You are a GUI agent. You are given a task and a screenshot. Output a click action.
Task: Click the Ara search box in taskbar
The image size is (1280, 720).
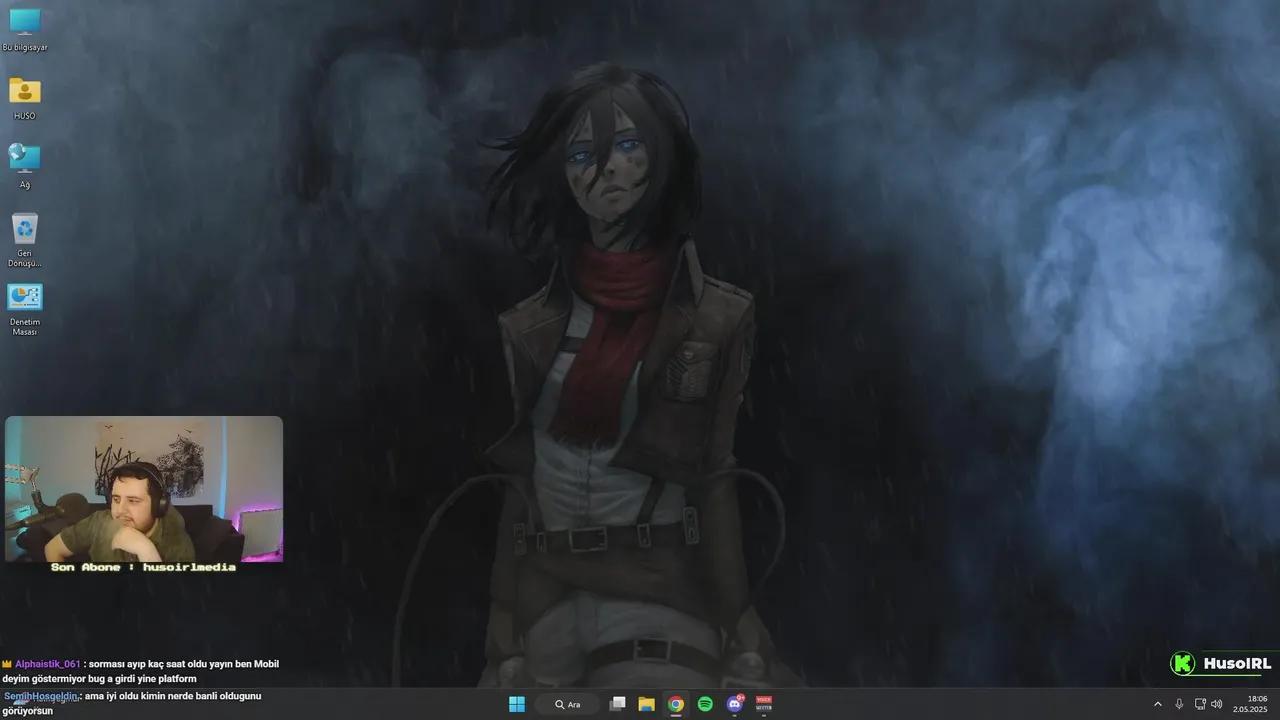point(568,704)
